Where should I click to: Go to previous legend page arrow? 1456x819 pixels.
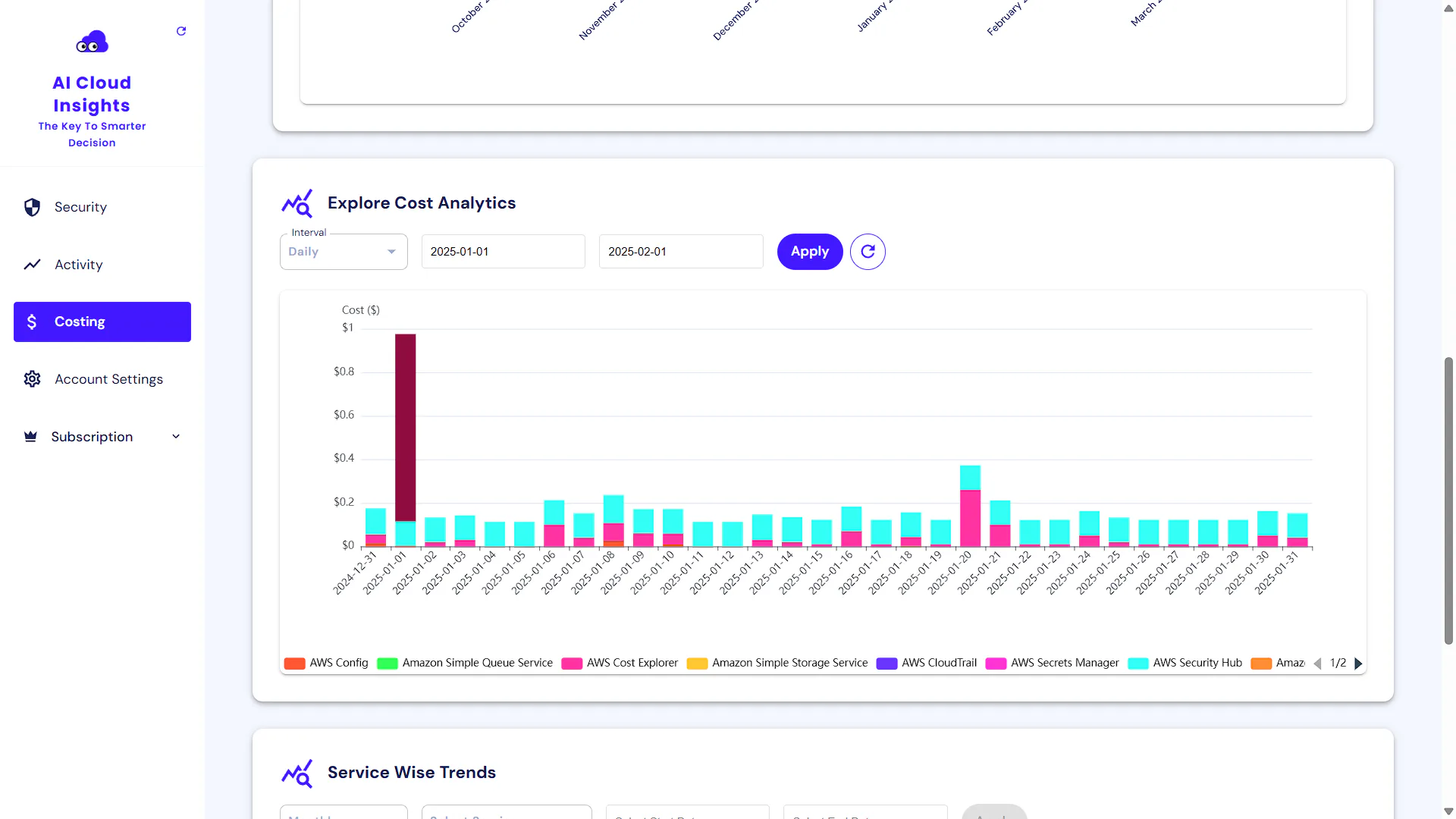1317,664
